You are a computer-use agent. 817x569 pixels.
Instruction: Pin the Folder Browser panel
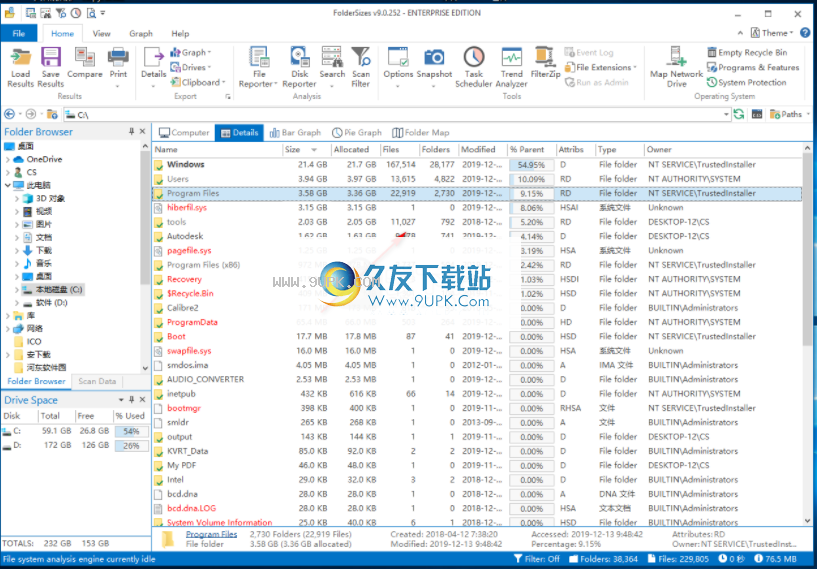coord(131,132)
